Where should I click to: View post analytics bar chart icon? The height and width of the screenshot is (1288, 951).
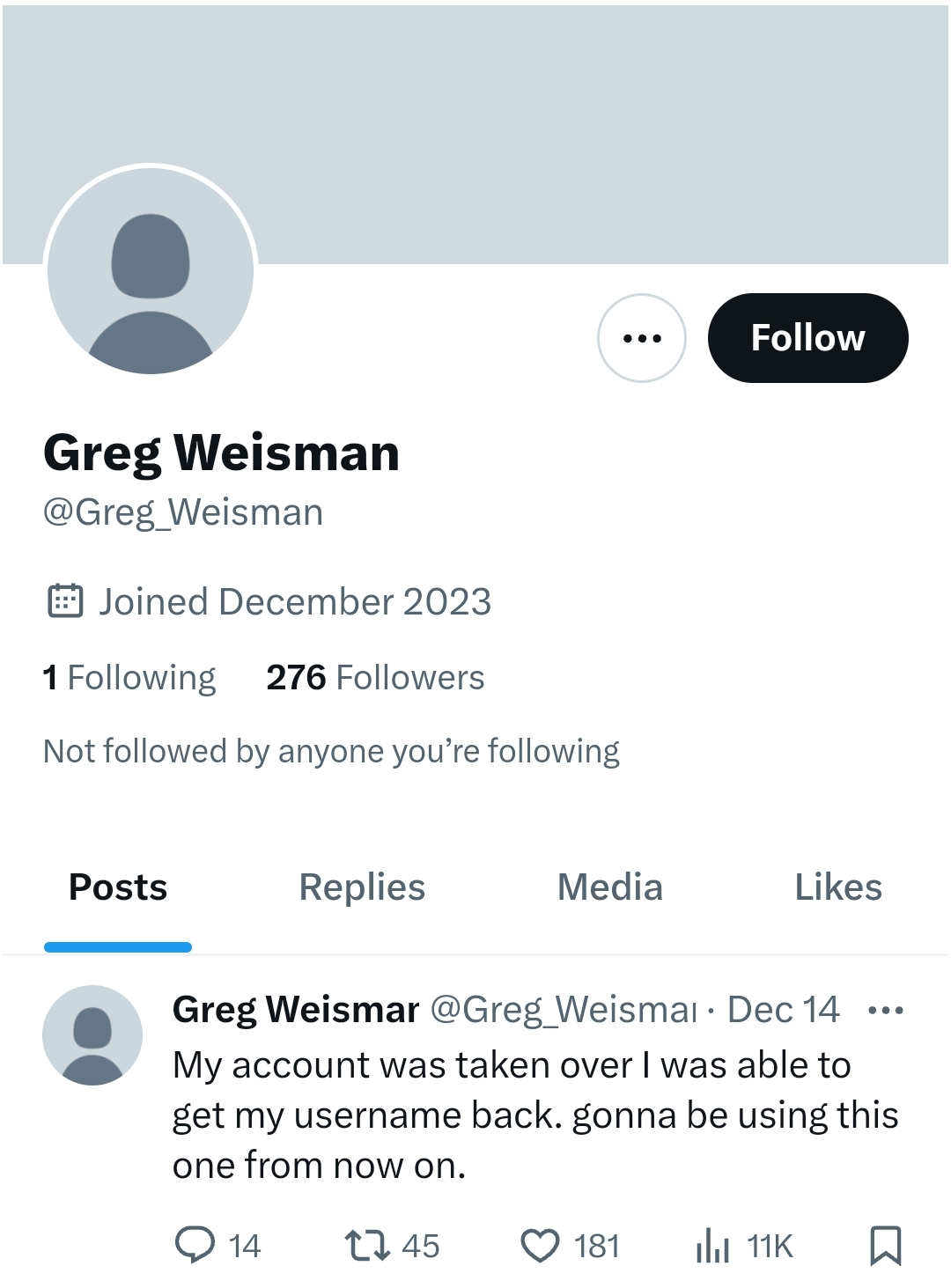(x=712, y=1246)
